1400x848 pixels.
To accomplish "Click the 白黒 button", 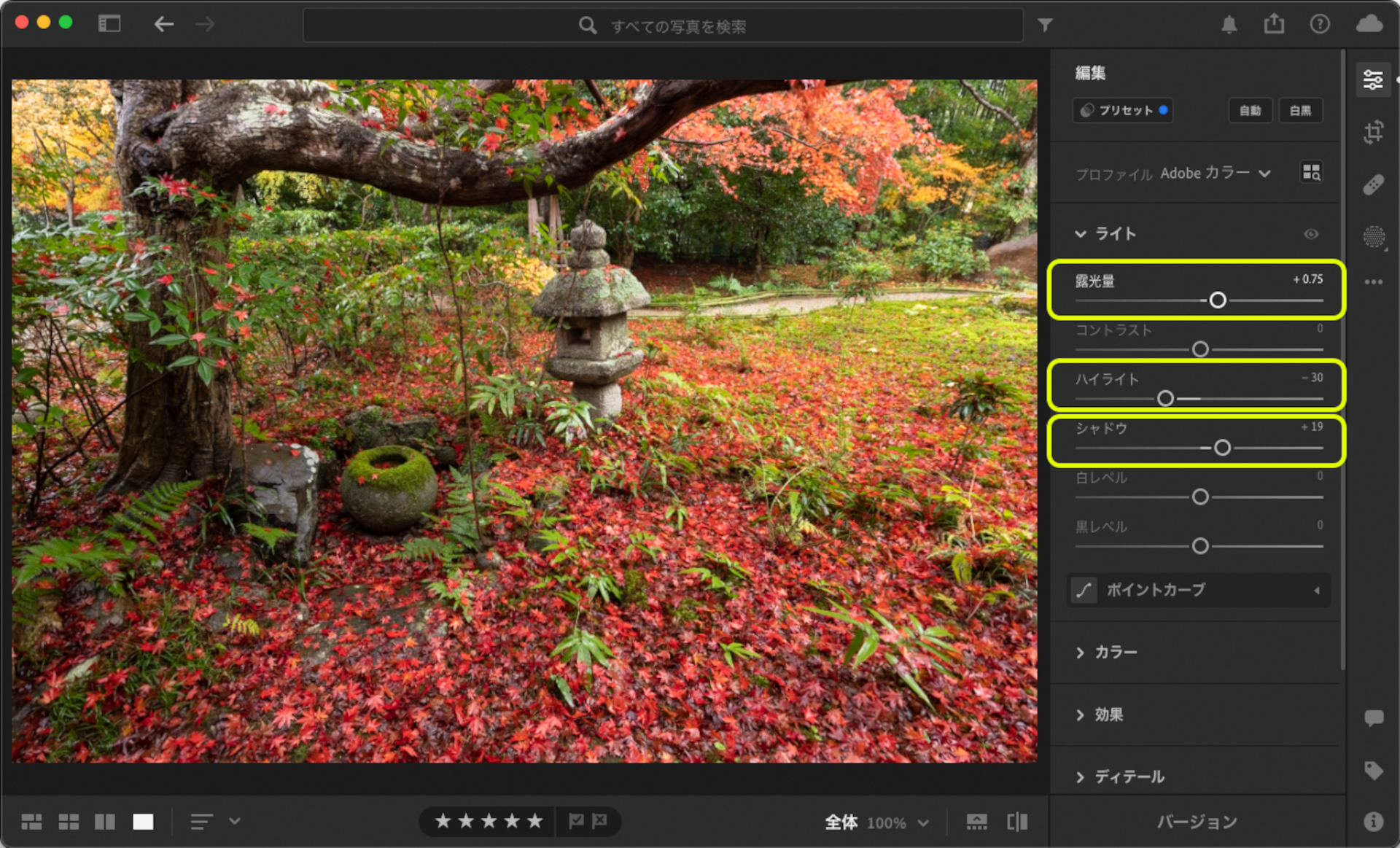I will pos(1300,110).
